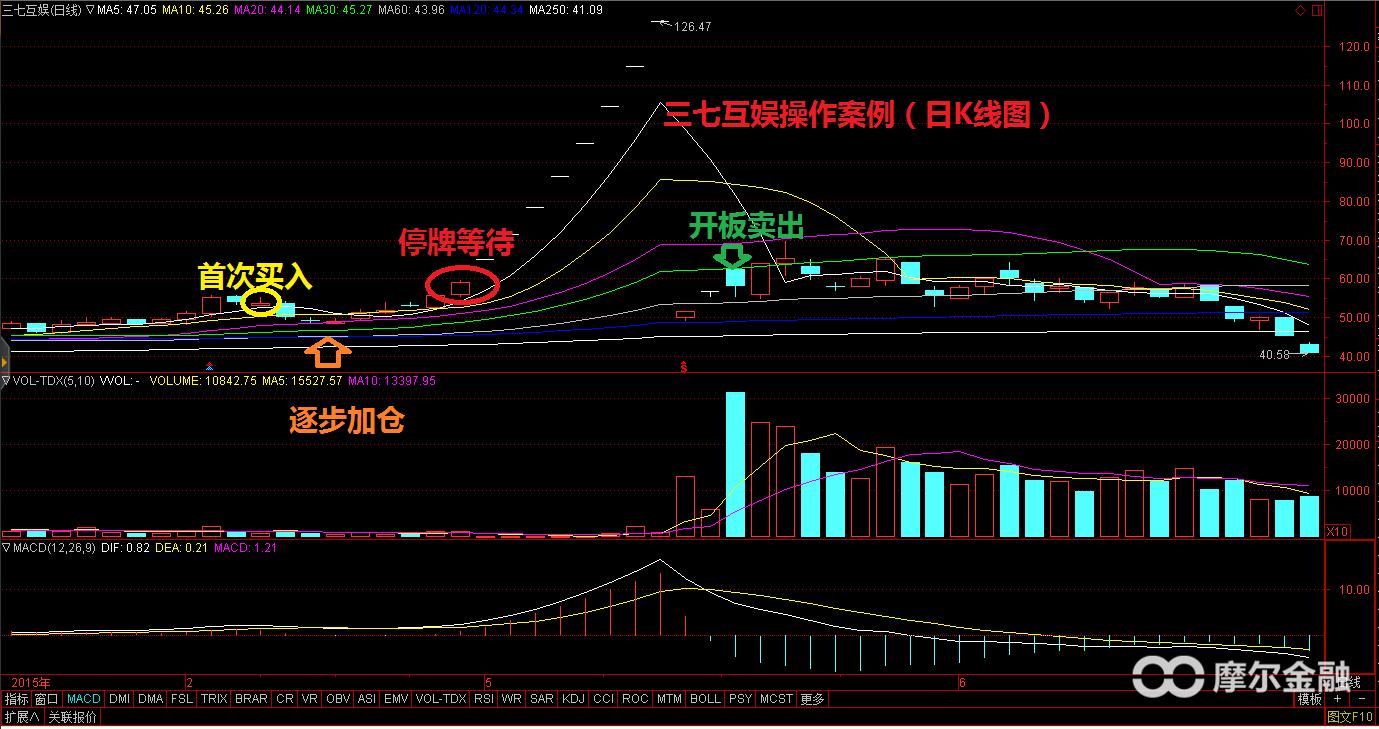Open the 指标 indicator tab
1379x729 pixels.
pyautogui.click(x=17, y=699)
